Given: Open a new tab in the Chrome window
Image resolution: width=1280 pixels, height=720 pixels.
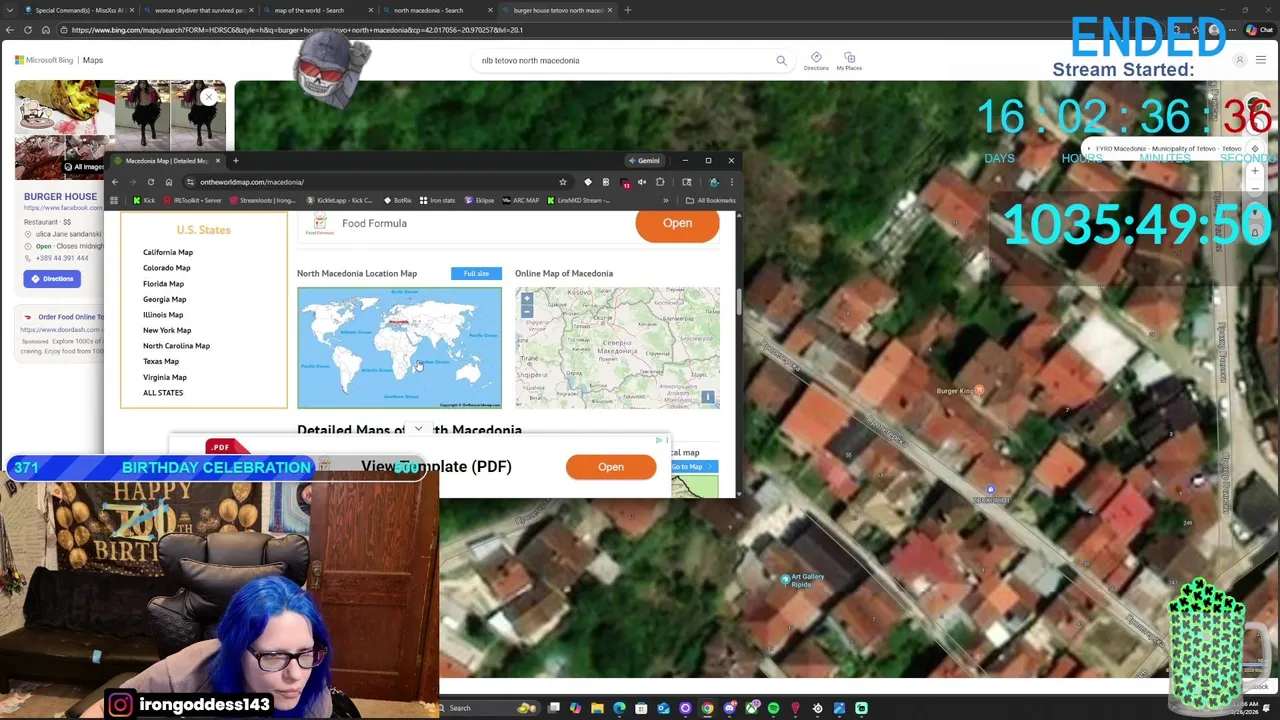Looking at the screenshot, I should click(x=236, y=161).
